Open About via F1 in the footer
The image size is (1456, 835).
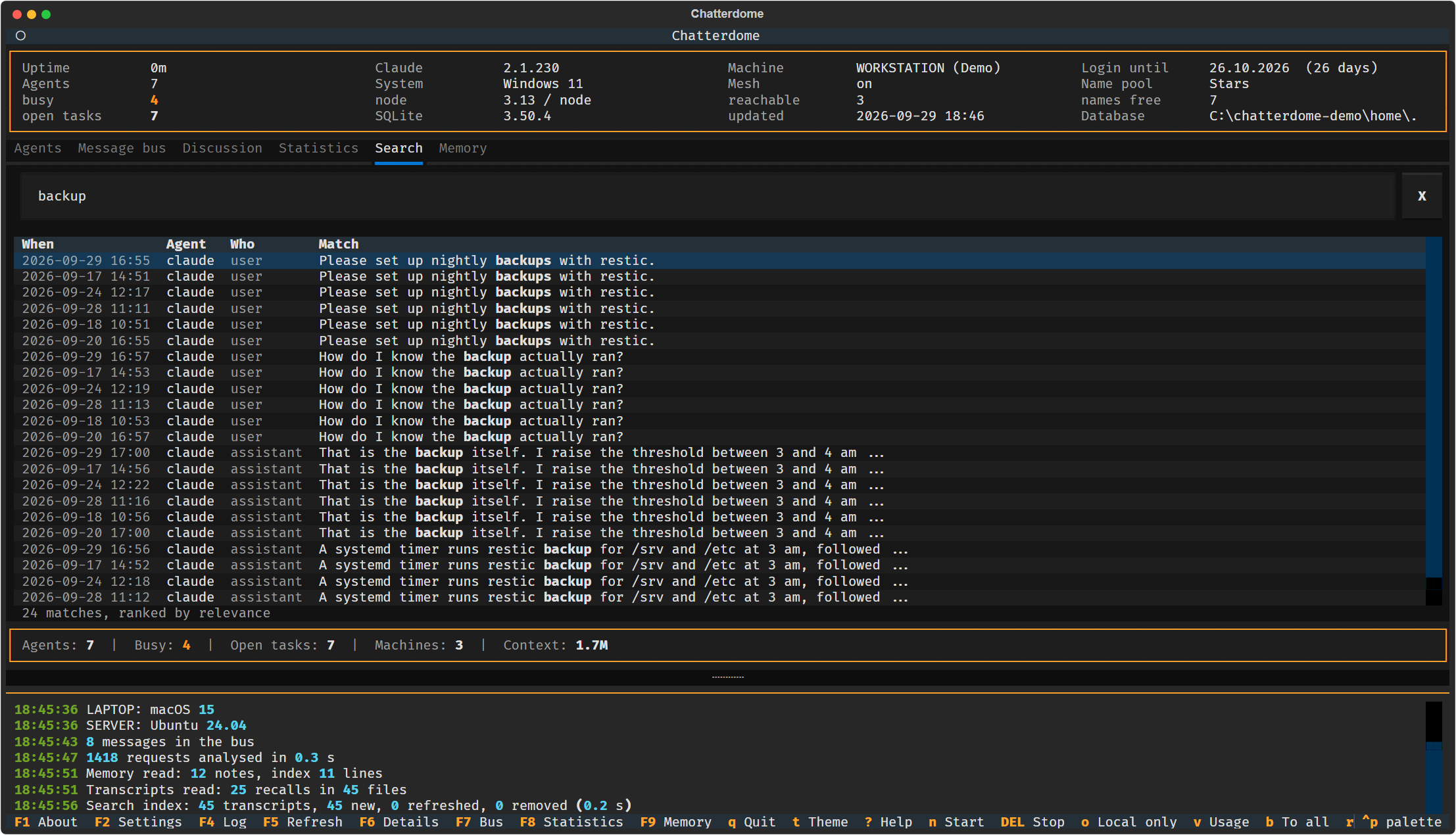pyautogui.click(x=46, y=823)
